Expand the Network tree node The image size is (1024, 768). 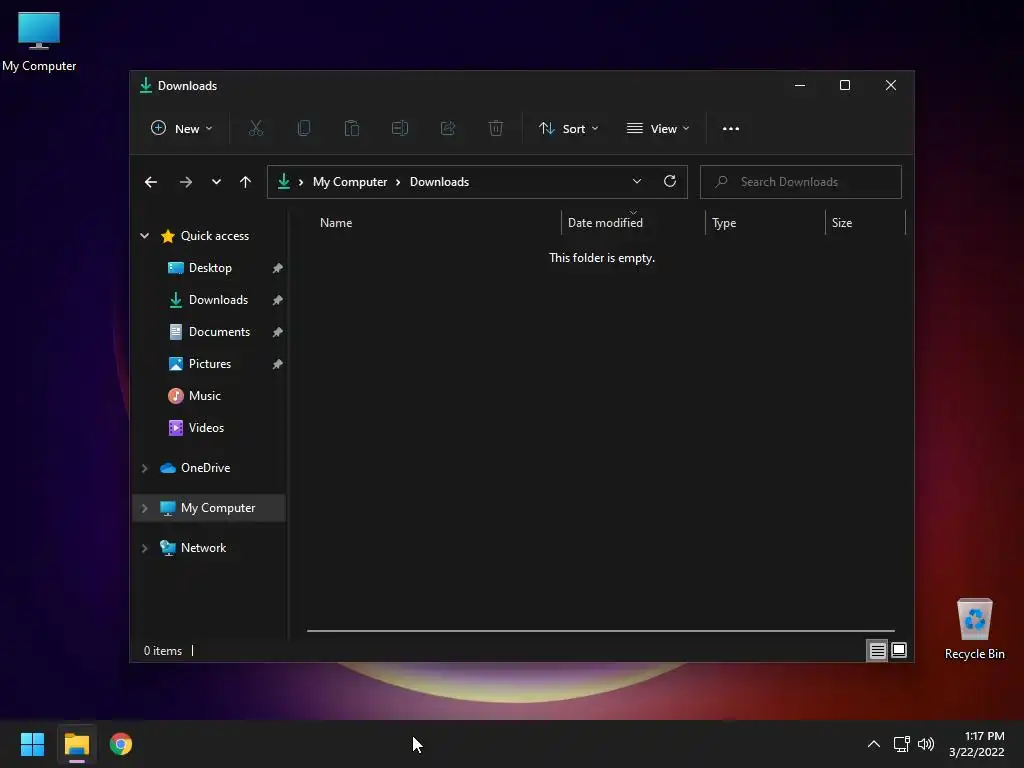click(x=144, y=548)
